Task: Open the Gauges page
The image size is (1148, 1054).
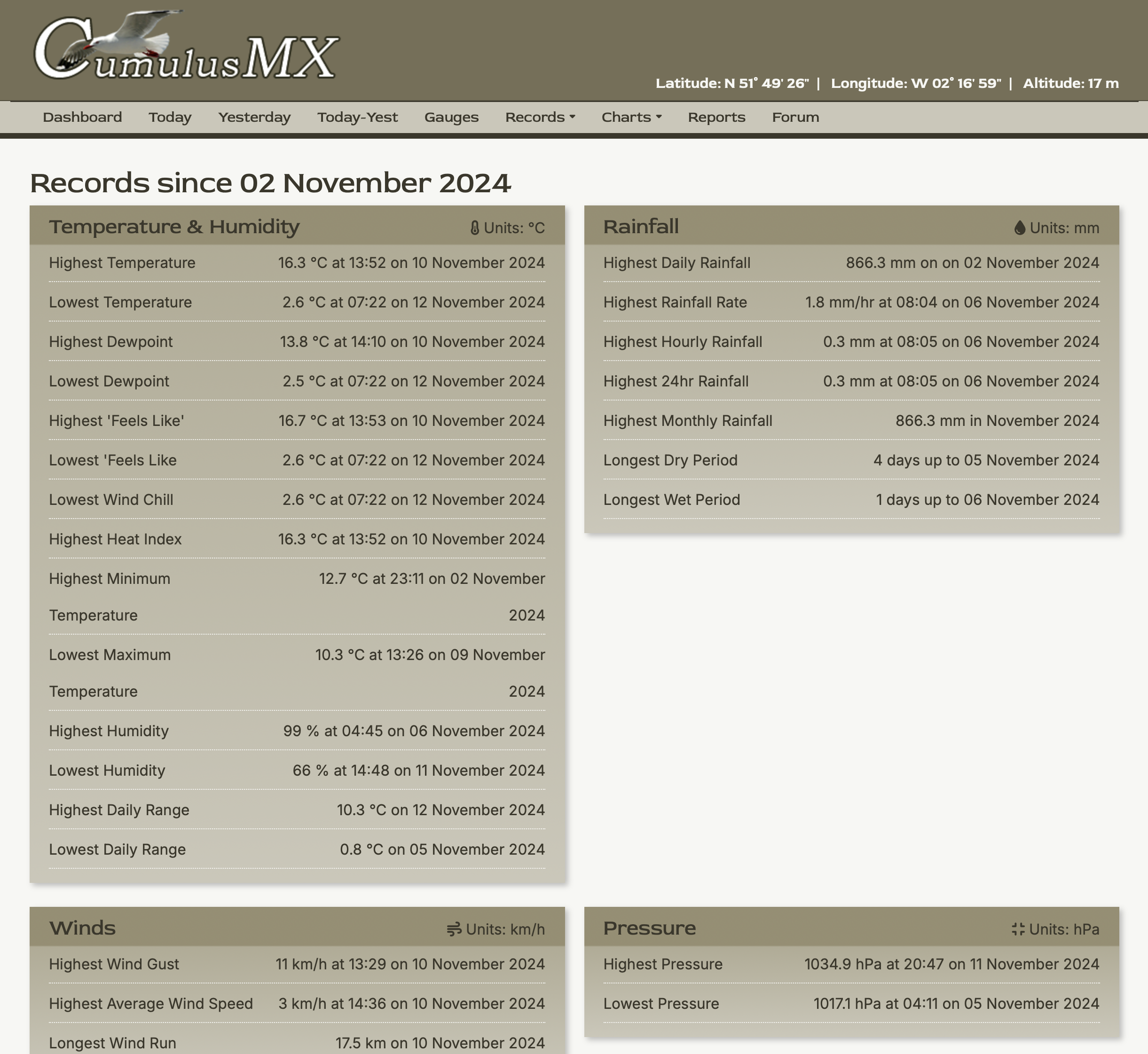Action: pos(451,118)
